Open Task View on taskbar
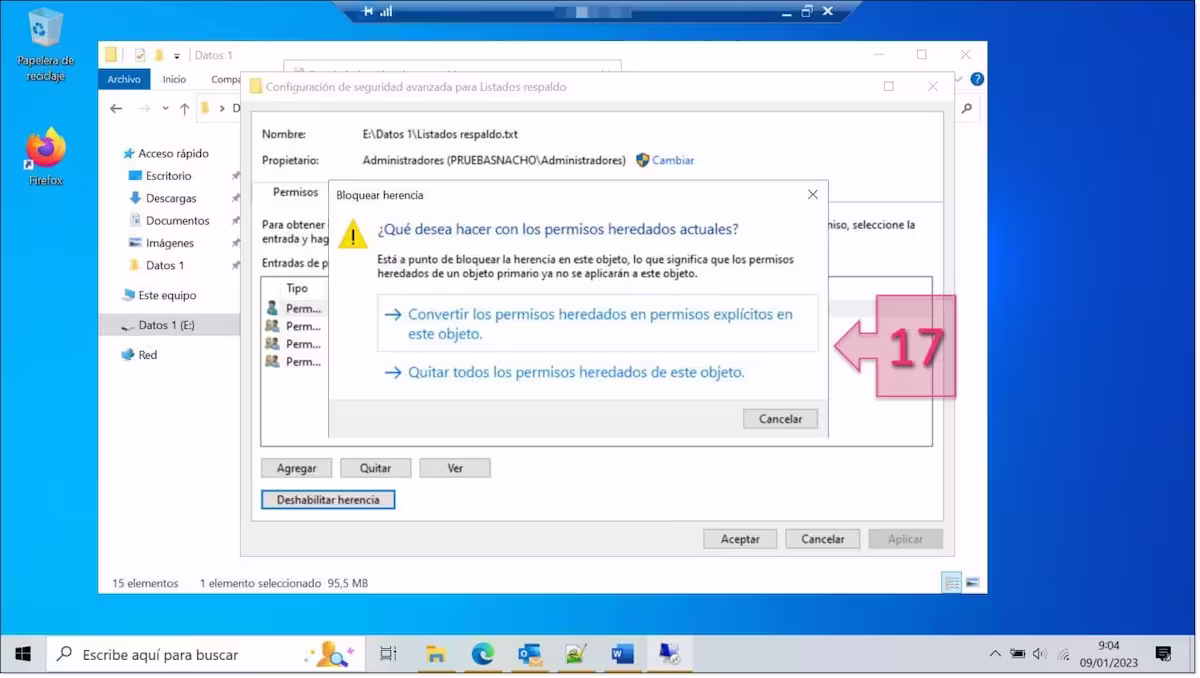This screenshot has width=1200, height=678. [x=389, y=654]
